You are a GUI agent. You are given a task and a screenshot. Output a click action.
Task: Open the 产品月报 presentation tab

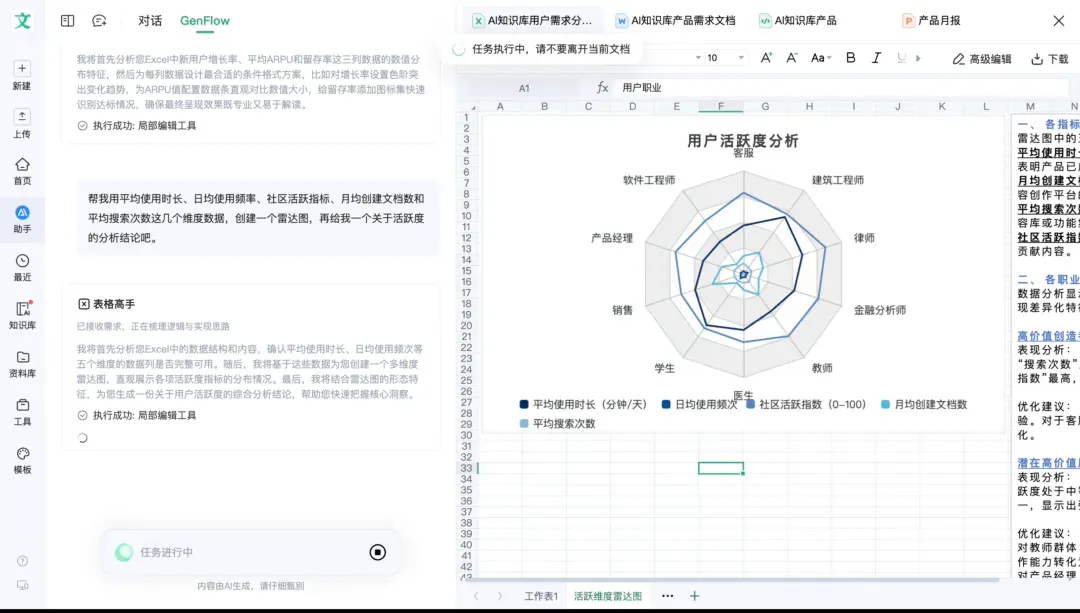[x=931, y=21]
